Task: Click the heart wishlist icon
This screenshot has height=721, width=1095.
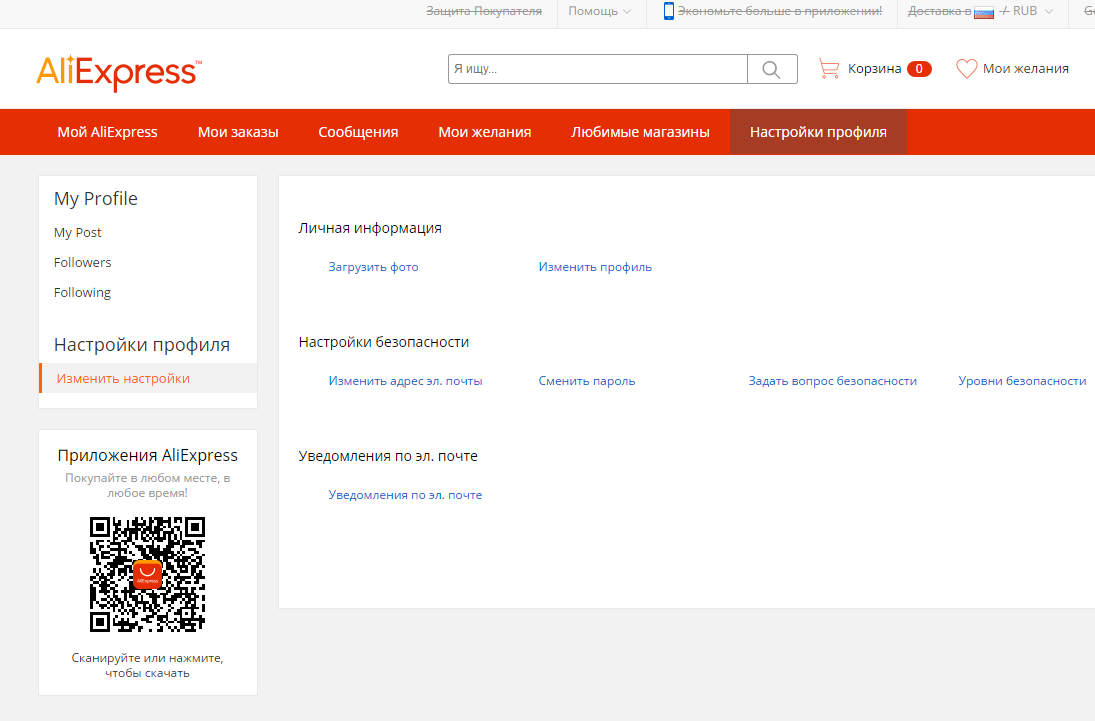Action: [x=967, y=68]
